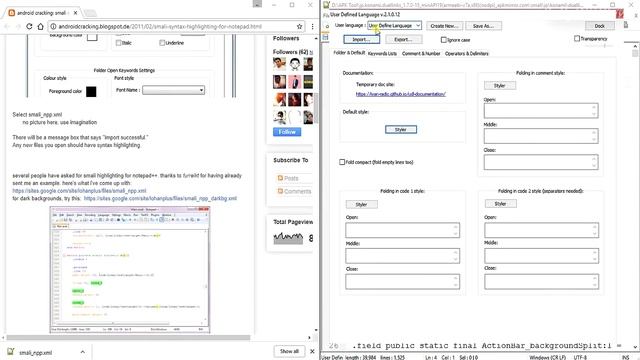Viewport: 640px width, 360px height.
Task: Close the android cracking browser tab
Action: click(x=76, y=13)
